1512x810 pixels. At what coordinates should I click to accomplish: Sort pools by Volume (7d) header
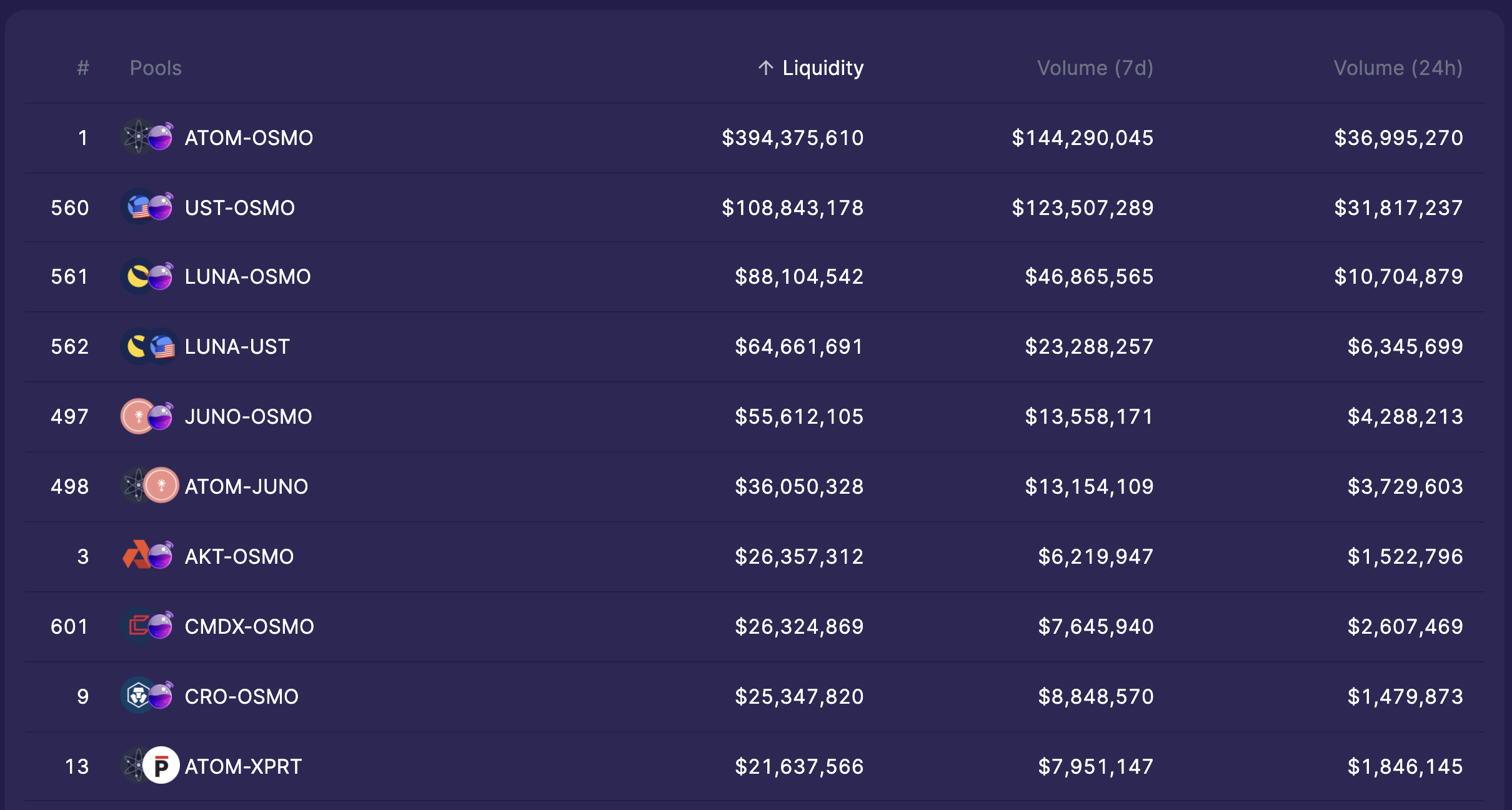[x=1095, y=67]
